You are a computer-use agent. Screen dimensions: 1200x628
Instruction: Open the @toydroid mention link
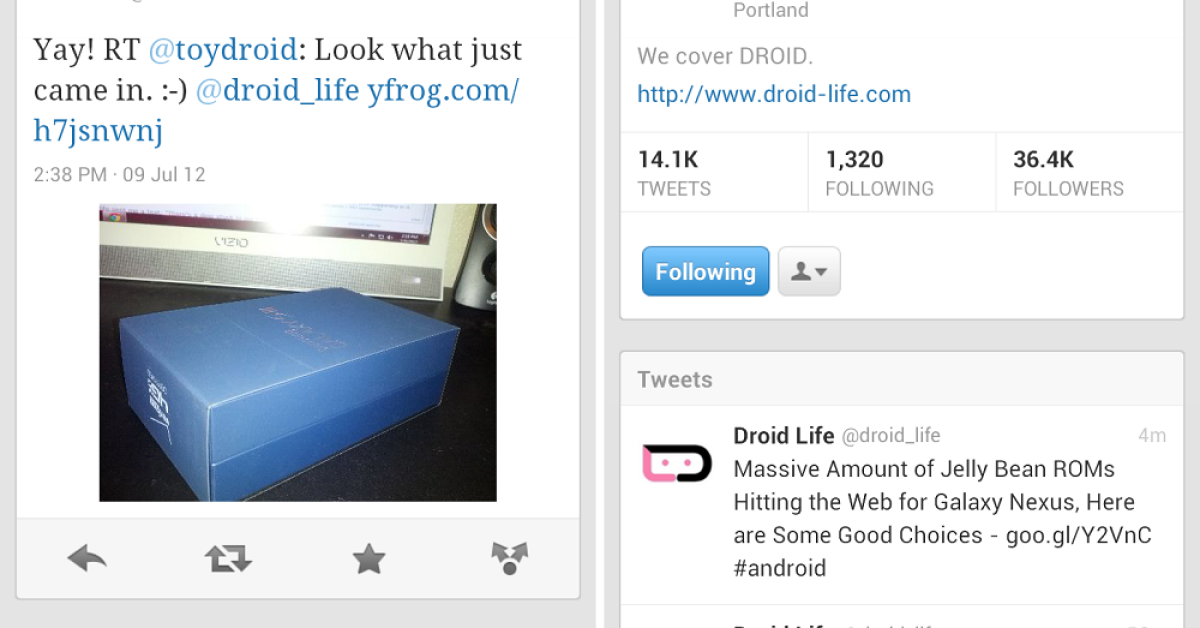(223, 49)
